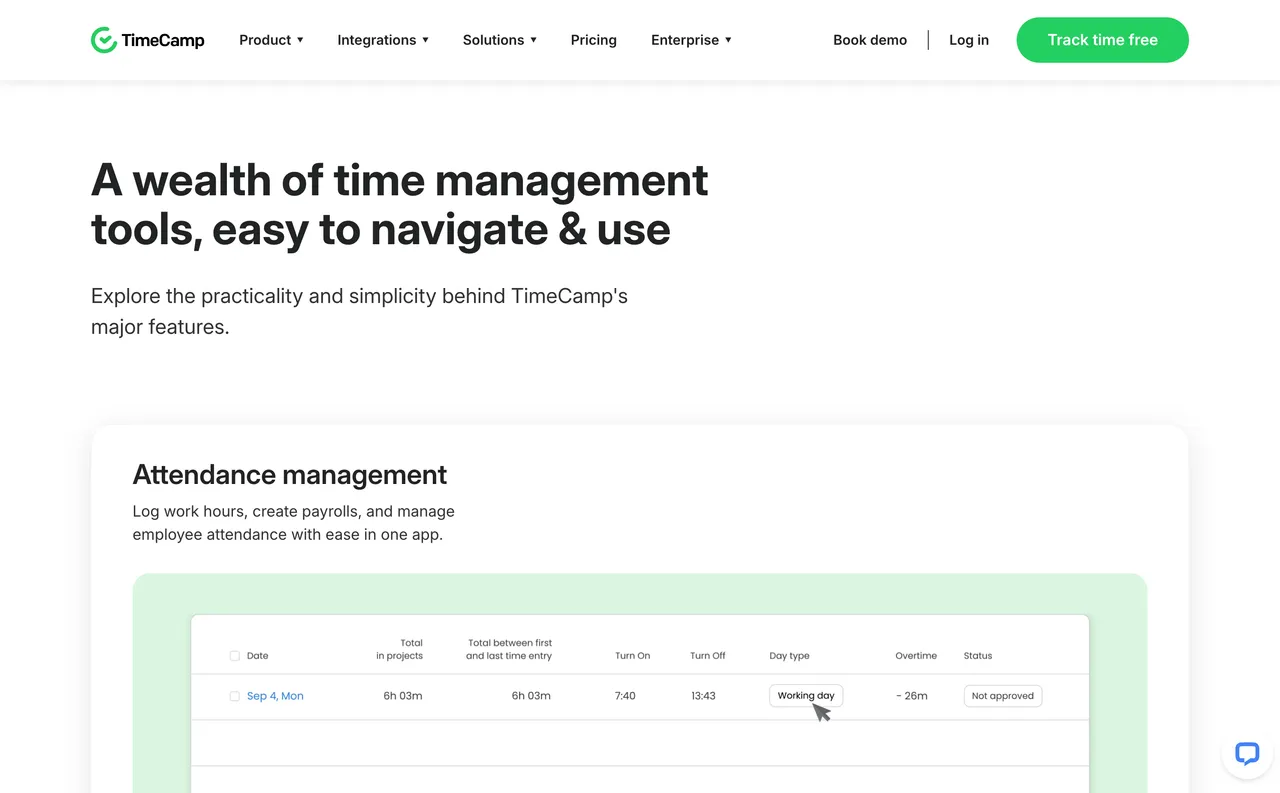The image size is (1280, 793).
Task: Click the Overtime column header
Action: [x=916, y=656]
